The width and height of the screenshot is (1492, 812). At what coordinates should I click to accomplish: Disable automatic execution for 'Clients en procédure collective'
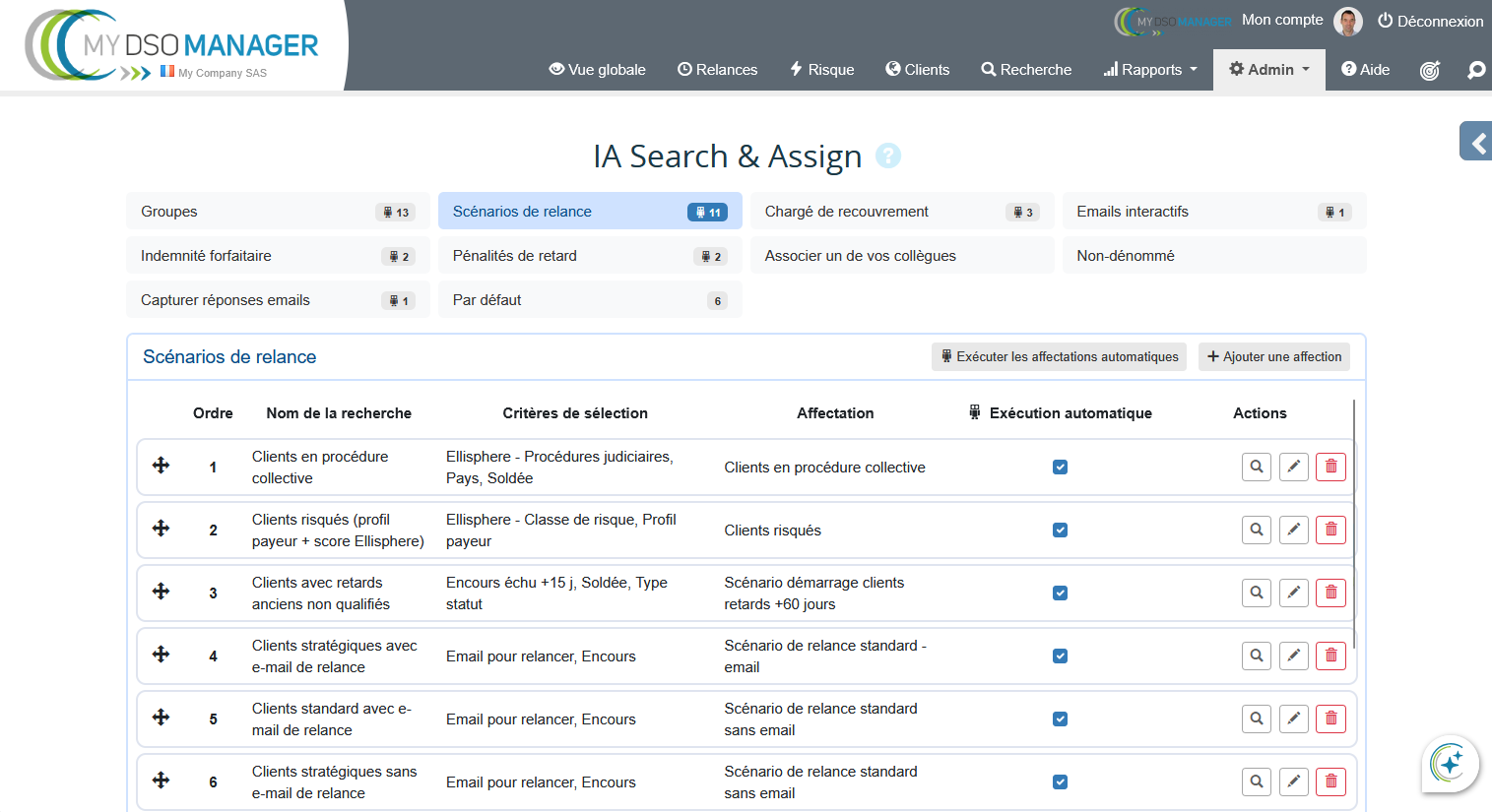pos(1060,467)
